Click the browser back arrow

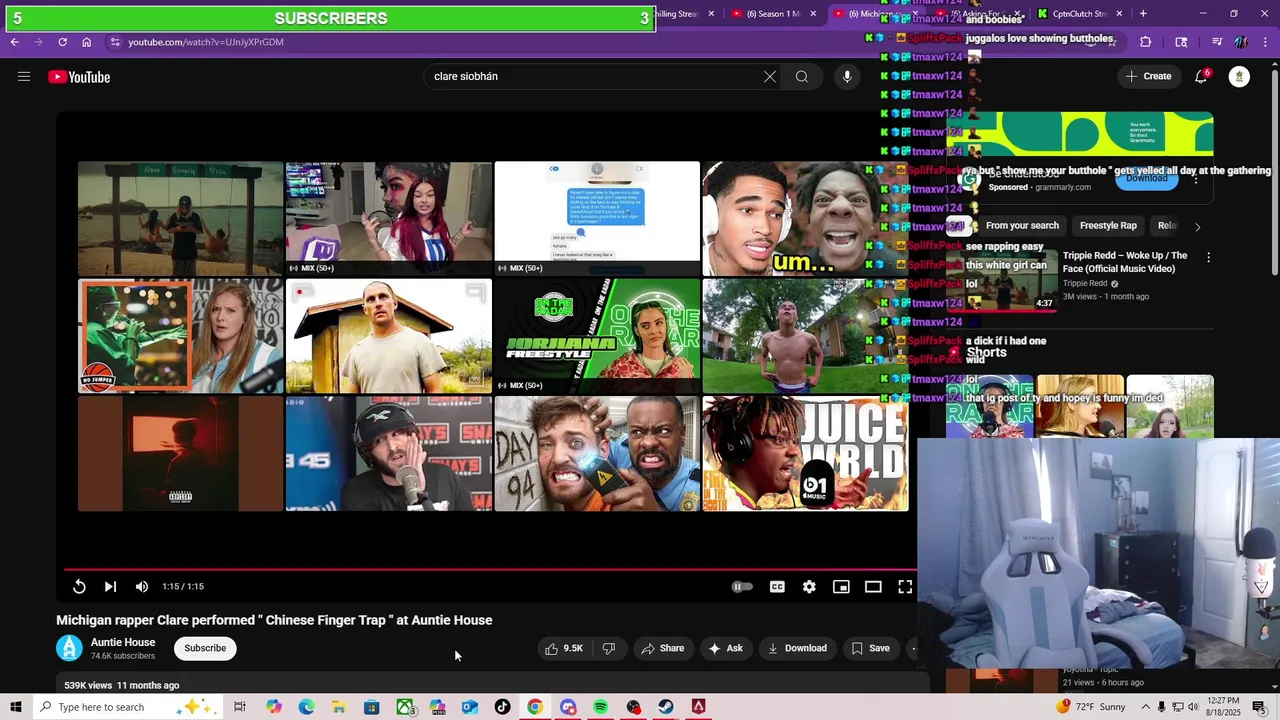14,42
